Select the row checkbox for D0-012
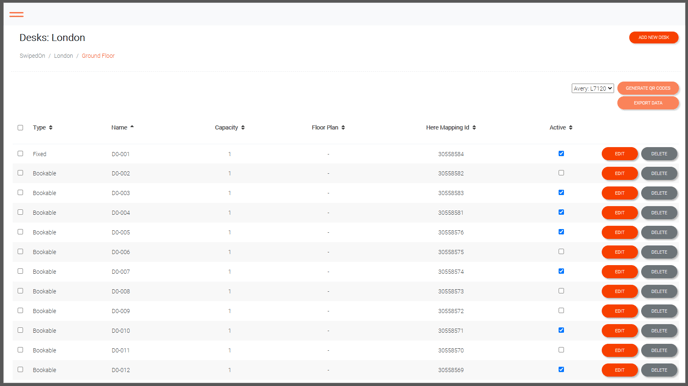This screenshot has height=386, width=688. click(x=20, y=369)
